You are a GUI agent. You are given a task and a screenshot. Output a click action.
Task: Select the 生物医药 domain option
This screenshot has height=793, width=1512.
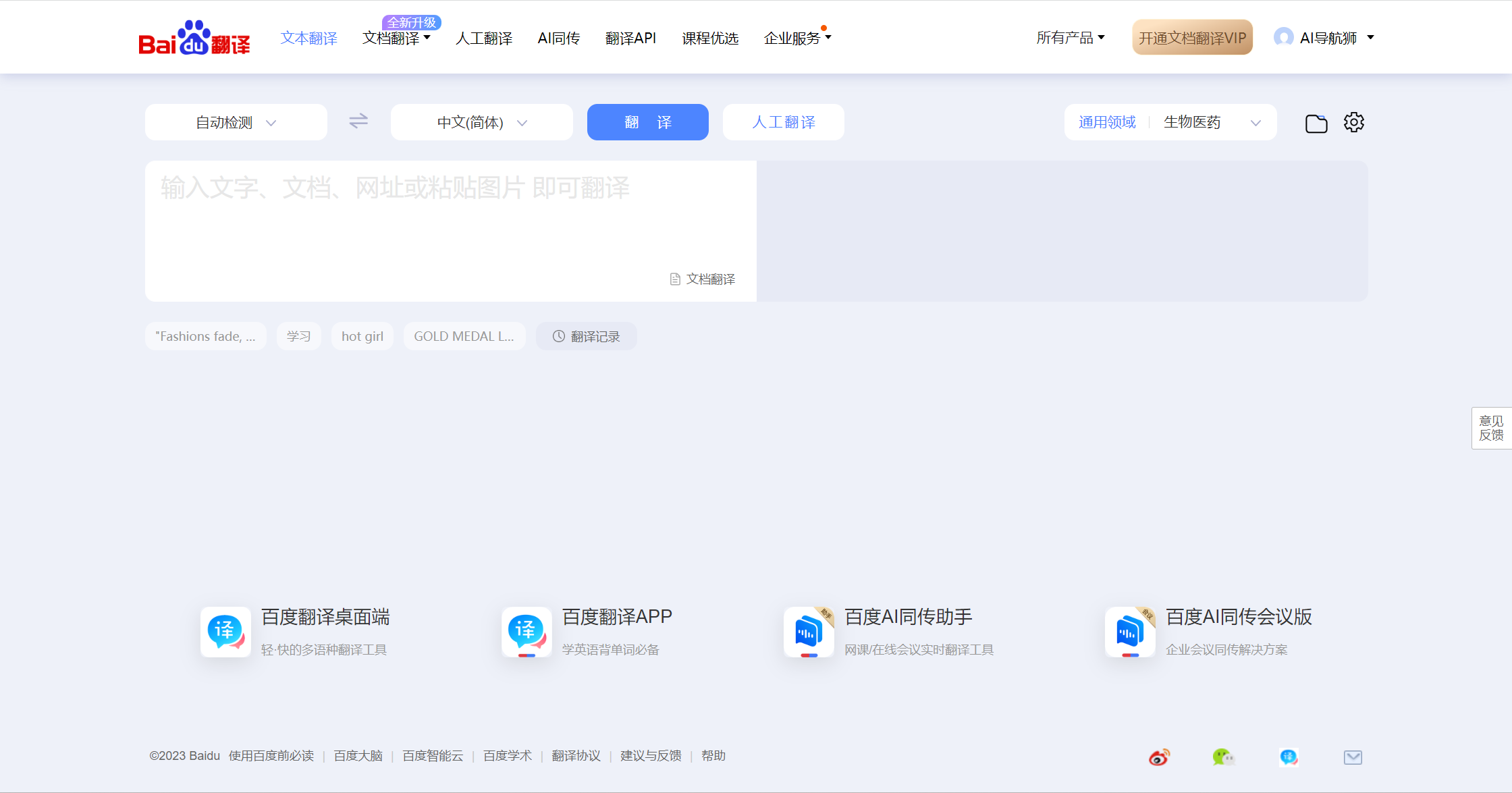1192,122
